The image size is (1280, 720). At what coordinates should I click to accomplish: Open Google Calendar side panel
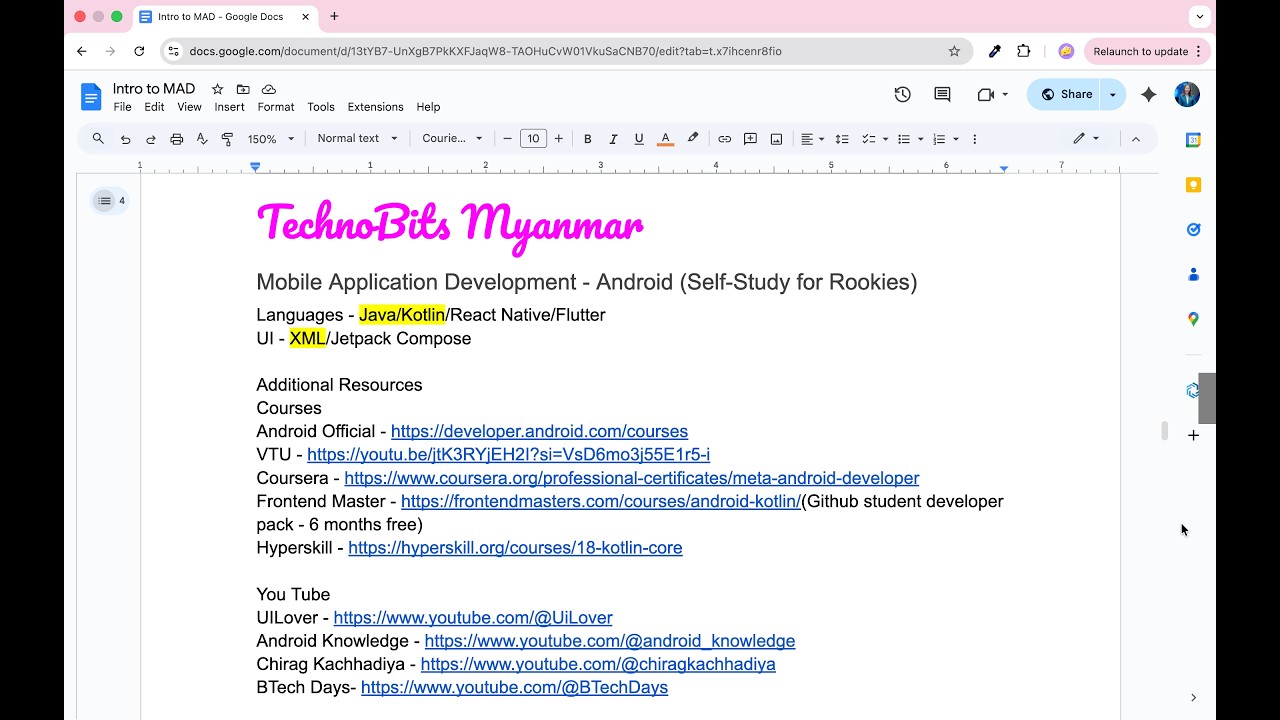1193,140
